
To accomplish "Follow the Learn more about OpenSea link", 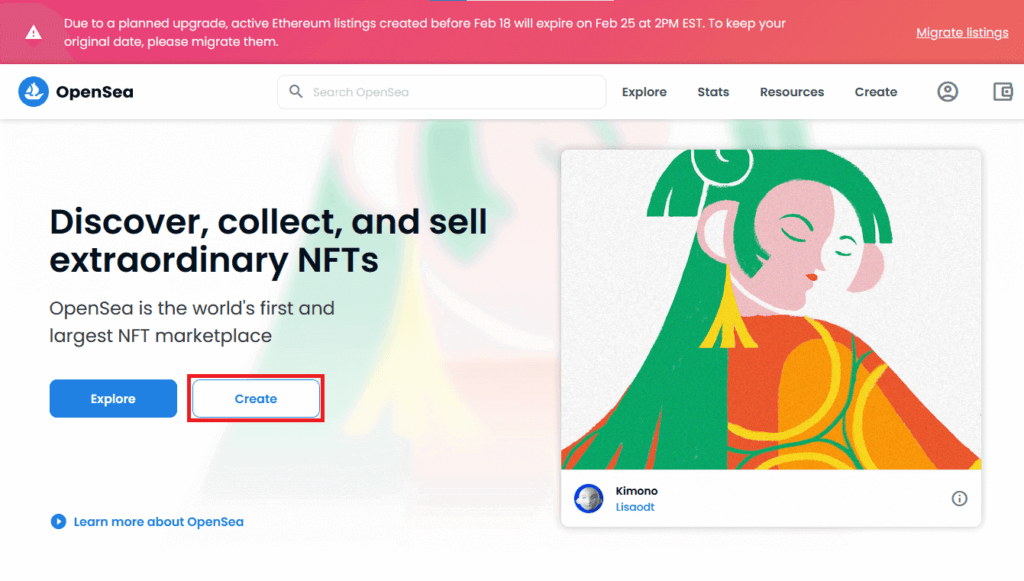I will click(158, 521).
